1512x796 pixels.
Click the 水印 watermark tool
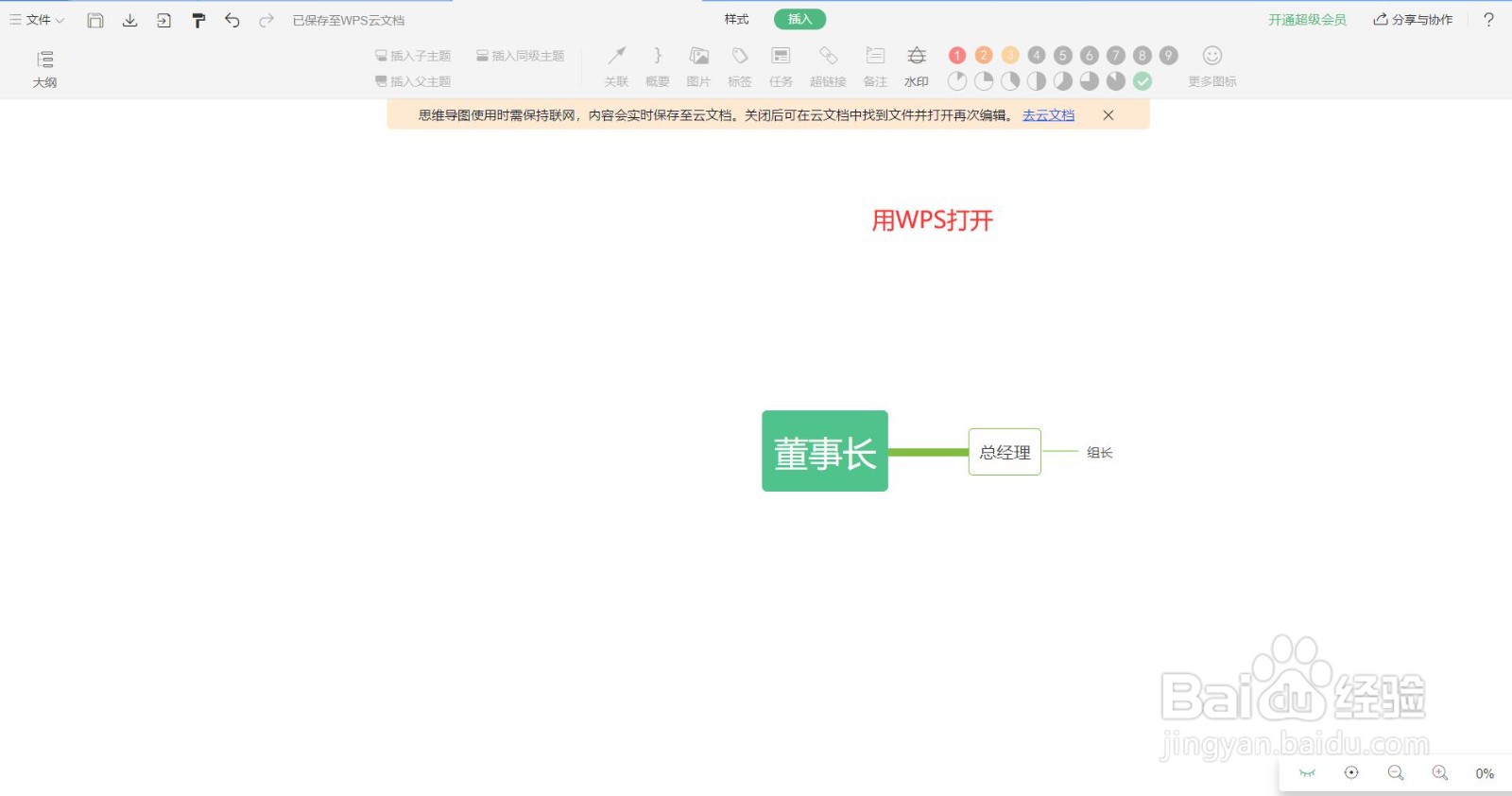[x=917, y=67]
